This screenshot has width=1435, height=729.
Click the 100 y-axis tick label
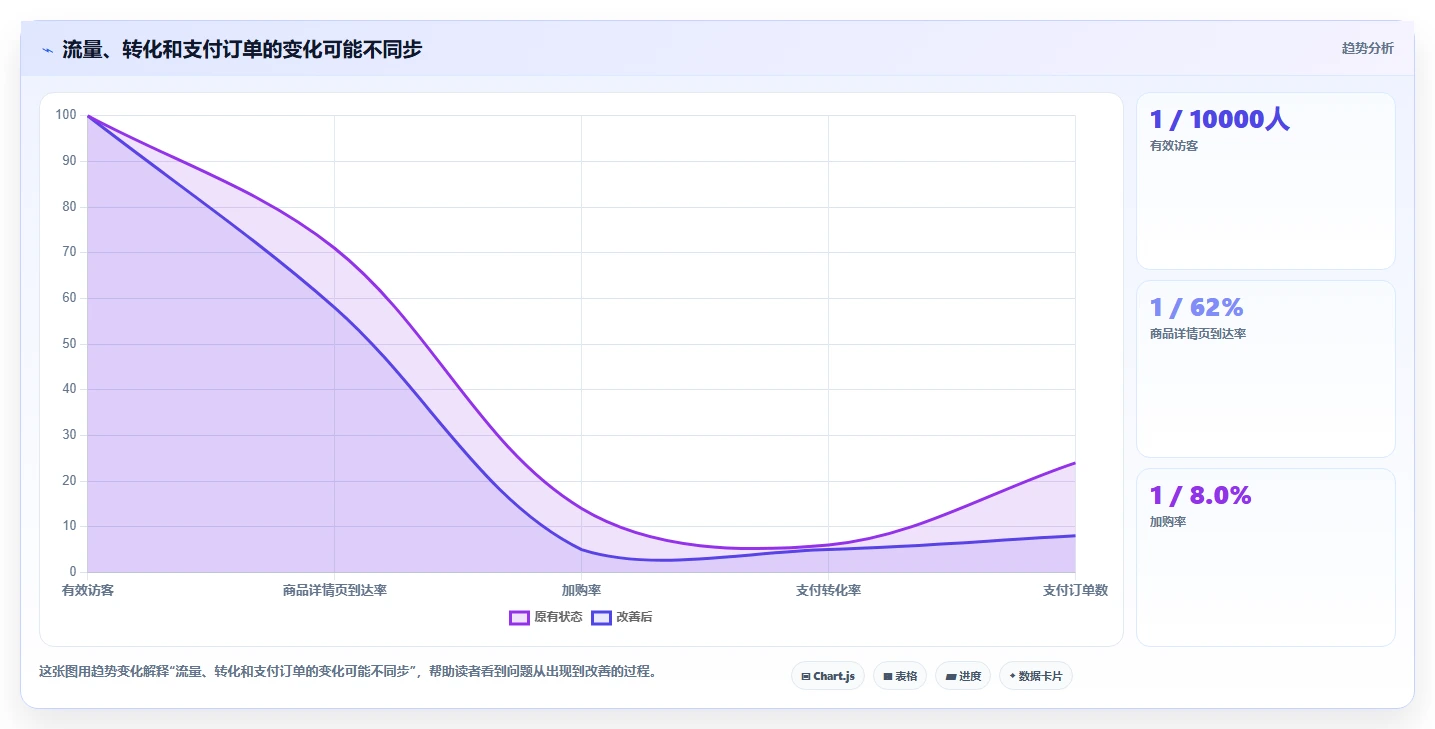[66, 115]
